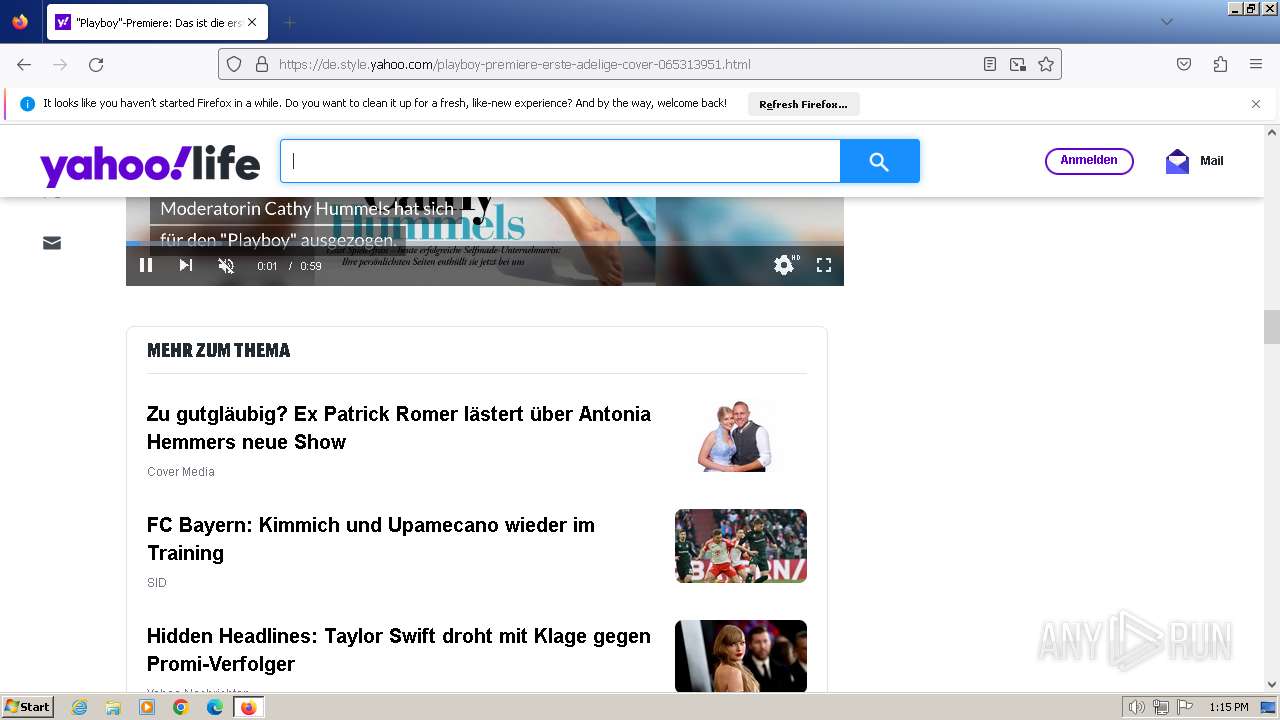
Task: Open the Firefox hamburger menu
Action: coord(1256,64)
